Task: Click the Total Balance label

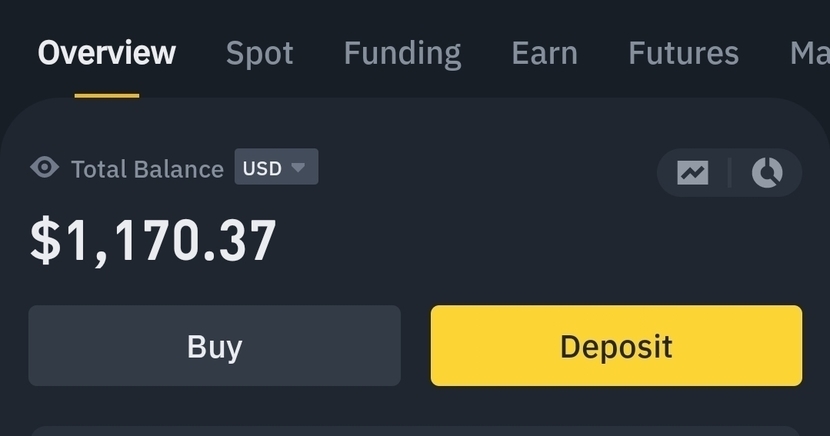Action: (x=147, y=169)
